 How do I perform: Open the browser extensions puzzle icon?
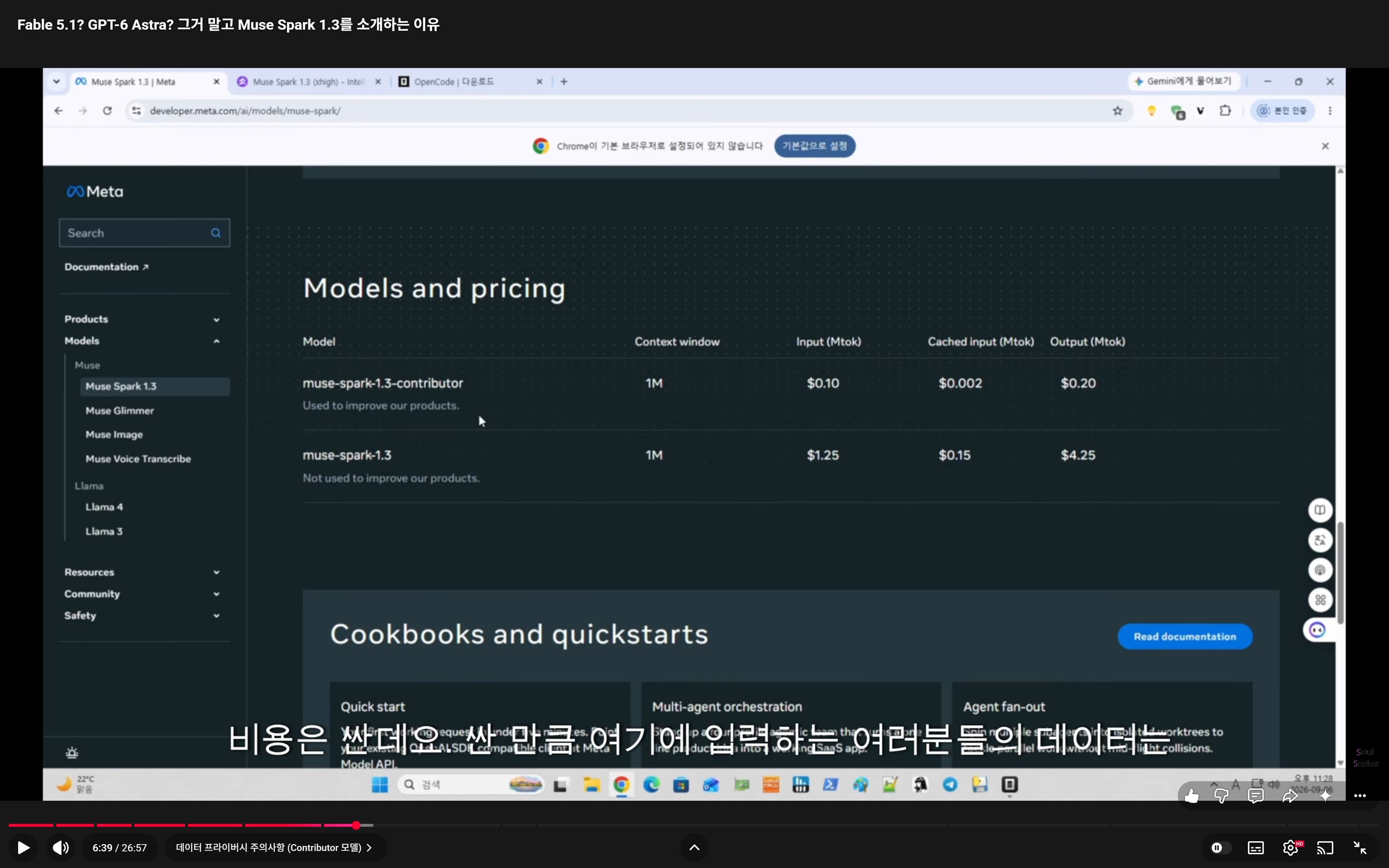[x=1226, y=111]
